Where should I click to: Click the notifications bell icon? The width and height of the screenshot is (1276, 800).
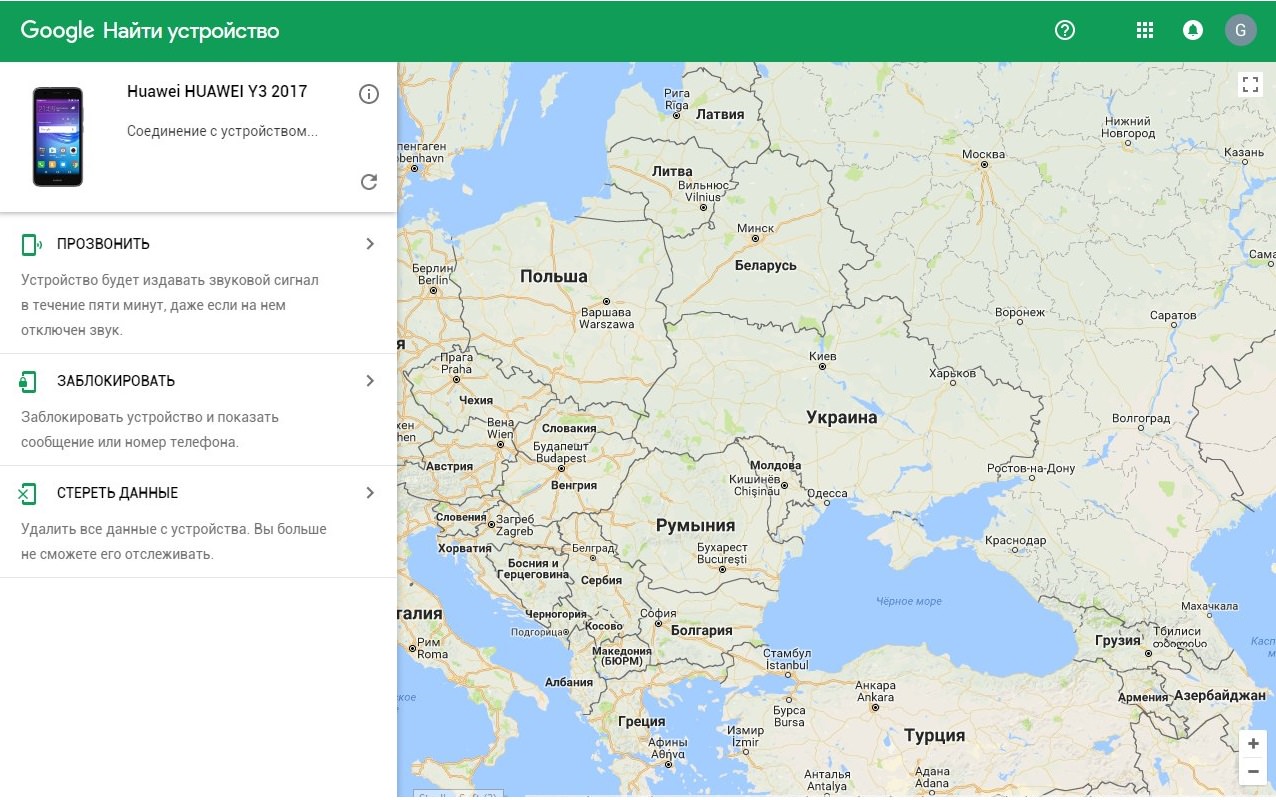1192,30
